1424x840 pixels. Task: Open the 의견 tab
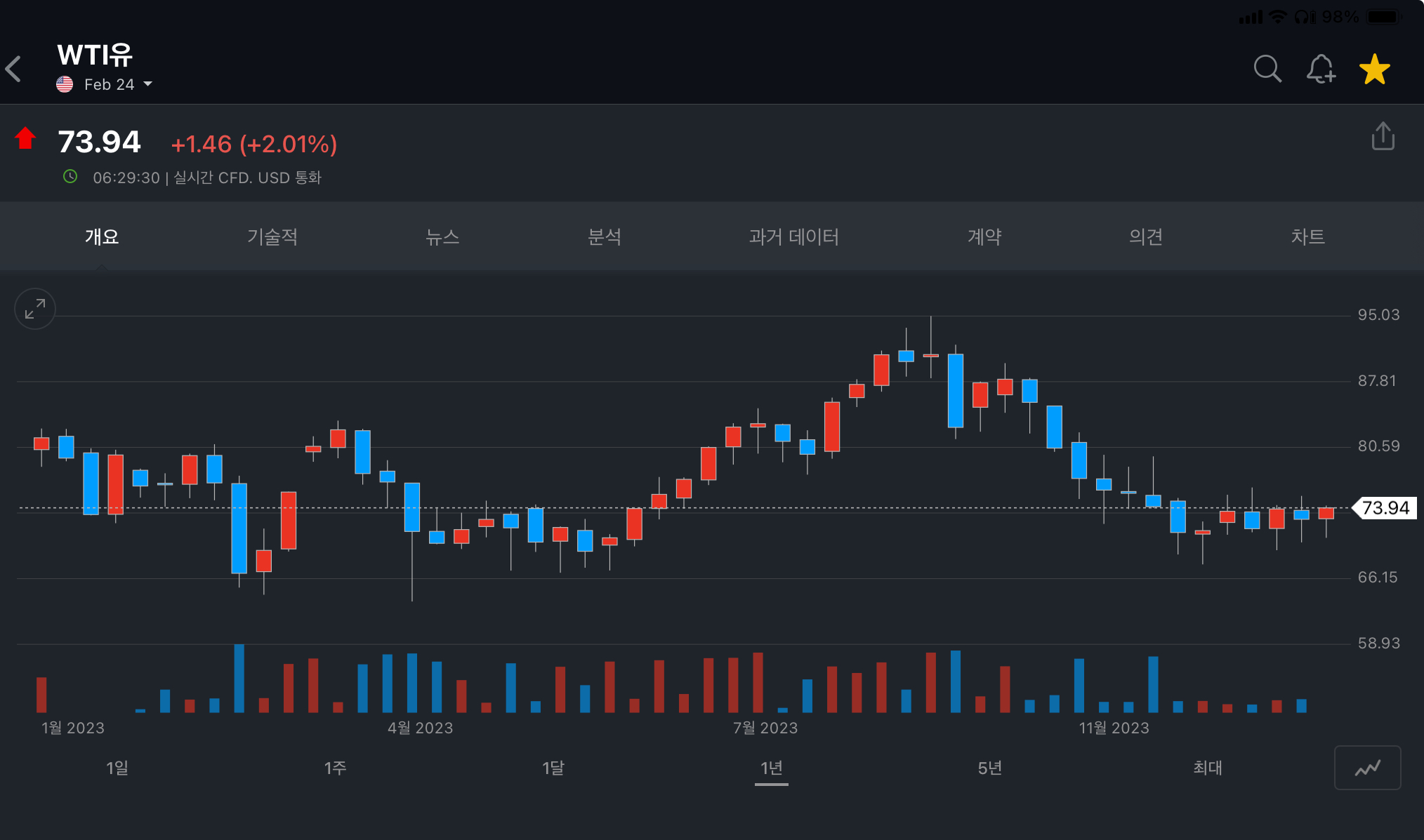click(x=1146, y=236)
